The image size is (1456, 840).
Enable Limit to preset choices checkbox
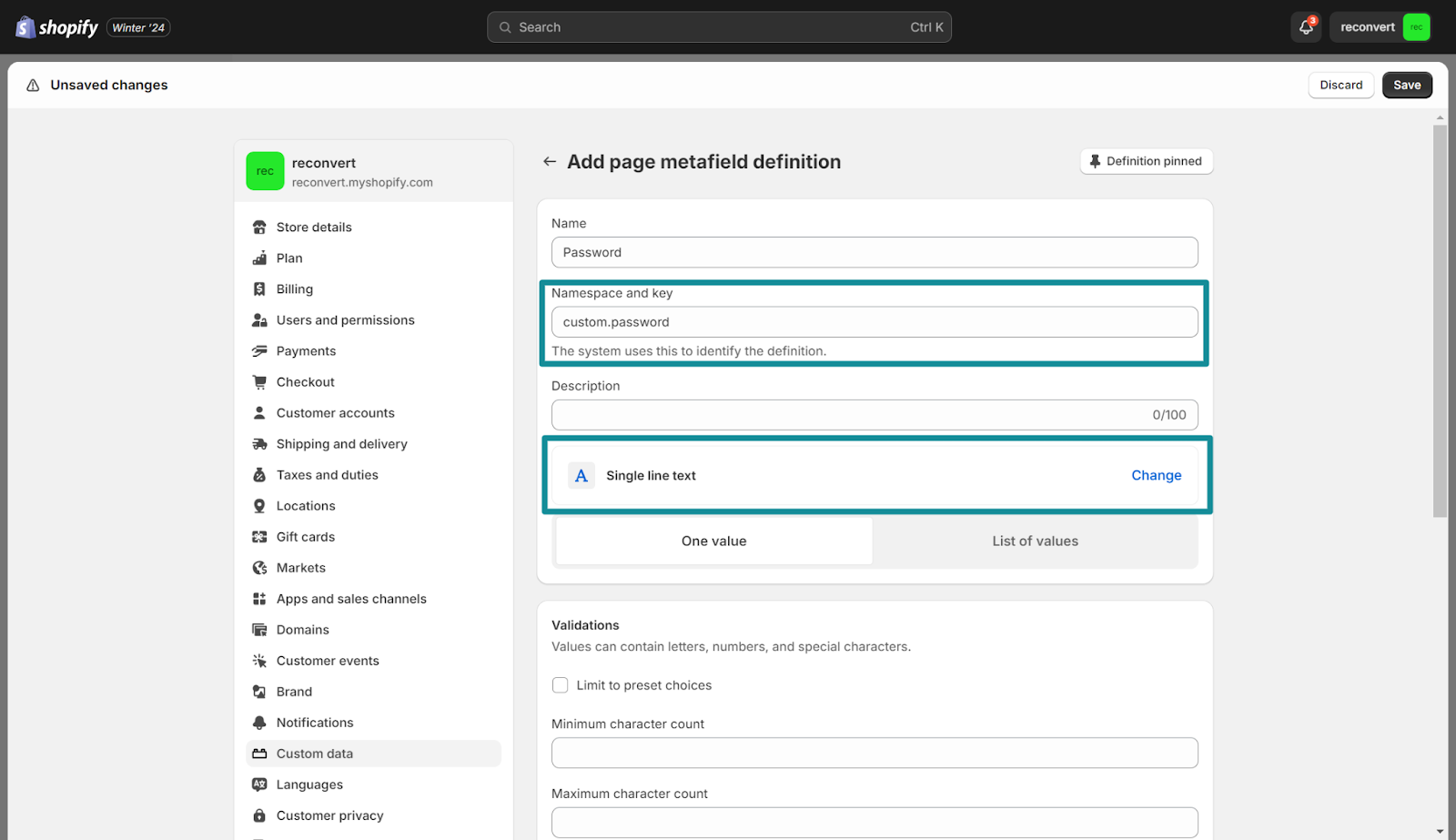561,685
